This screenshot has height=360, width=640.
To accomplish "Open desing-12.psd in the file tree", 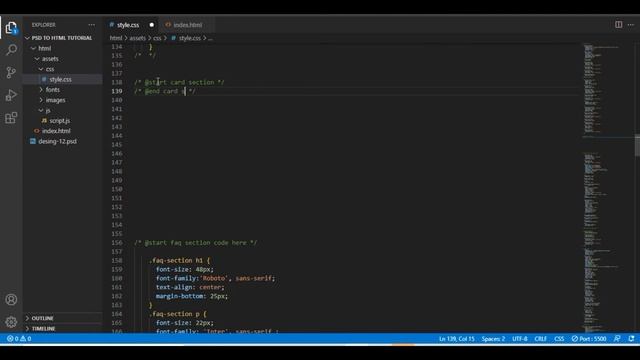I will click(57, 141).
